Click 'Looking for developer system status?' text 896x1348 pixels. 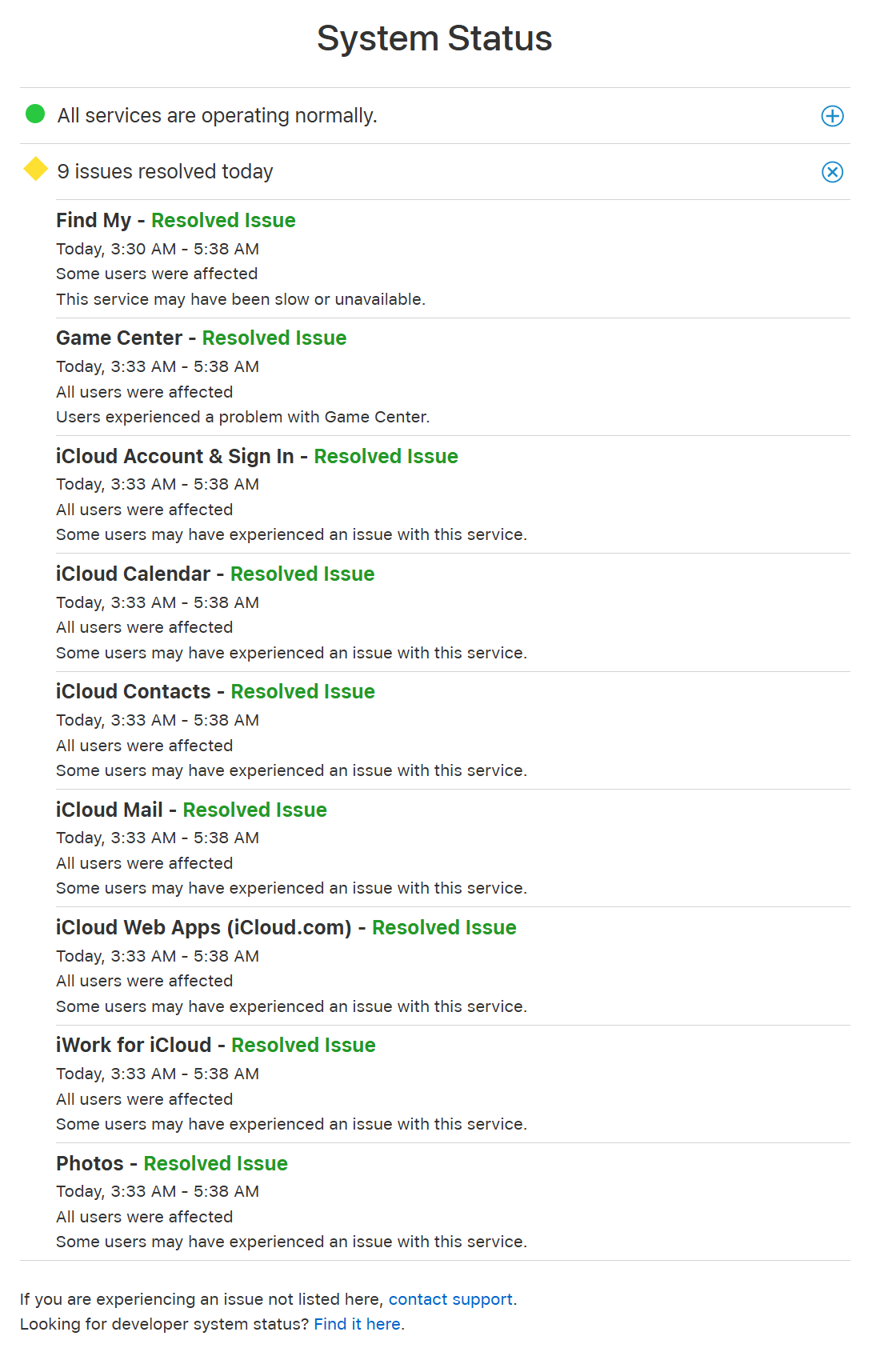pos(164,1324)
